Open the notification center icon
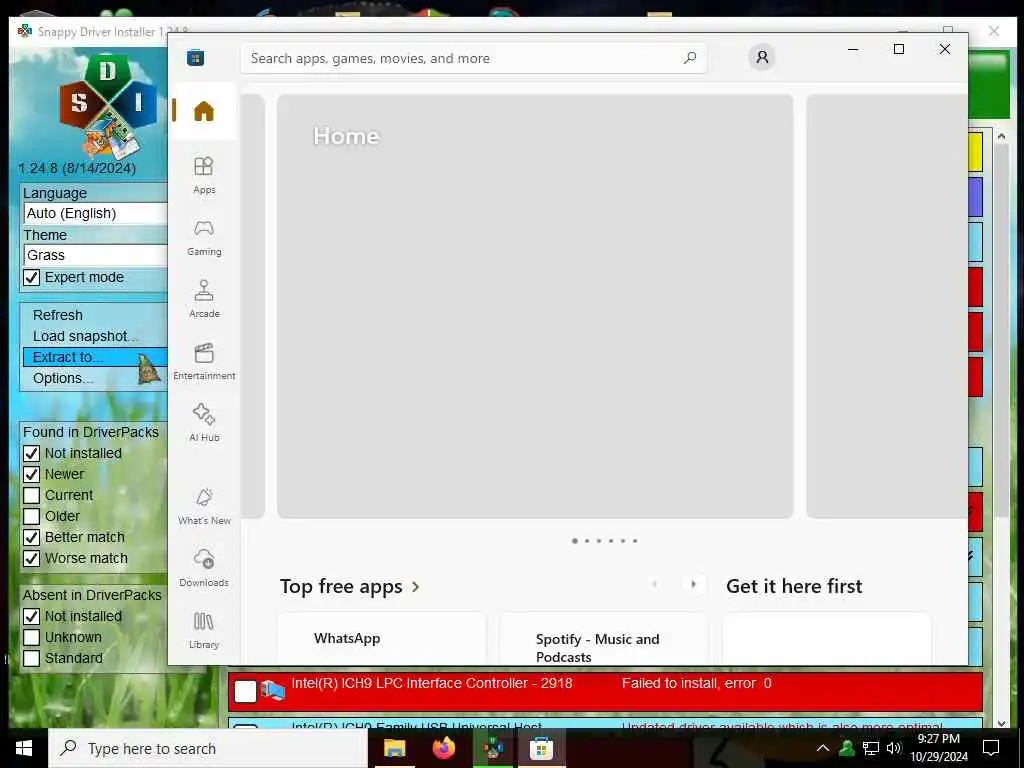Screen dimensions: 1024x768 point(991,748)
